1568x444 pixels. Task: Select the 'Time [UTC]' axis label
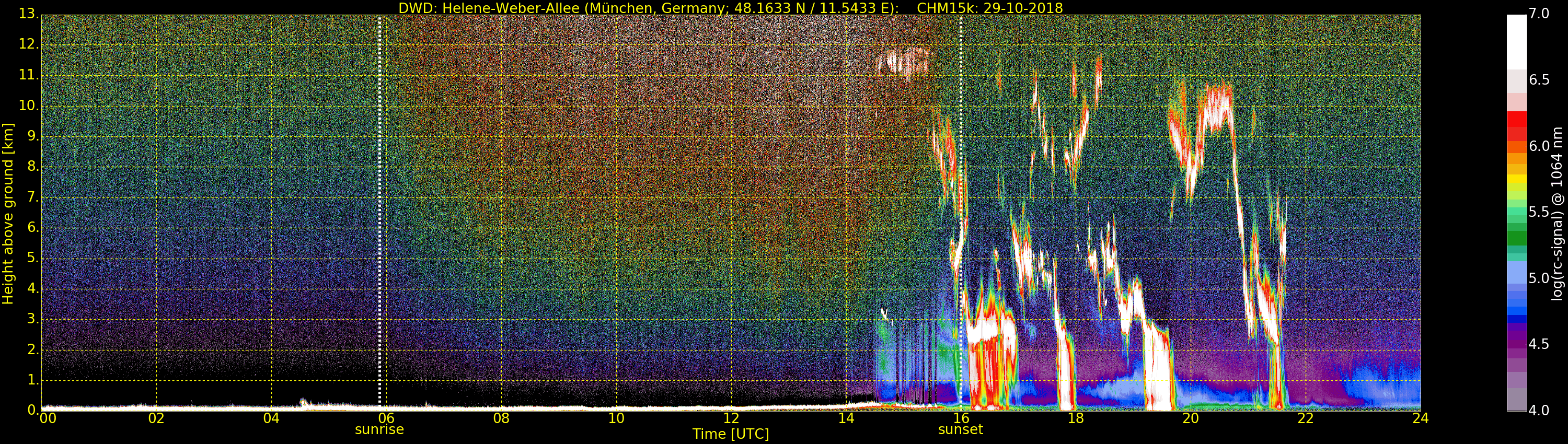731,434
